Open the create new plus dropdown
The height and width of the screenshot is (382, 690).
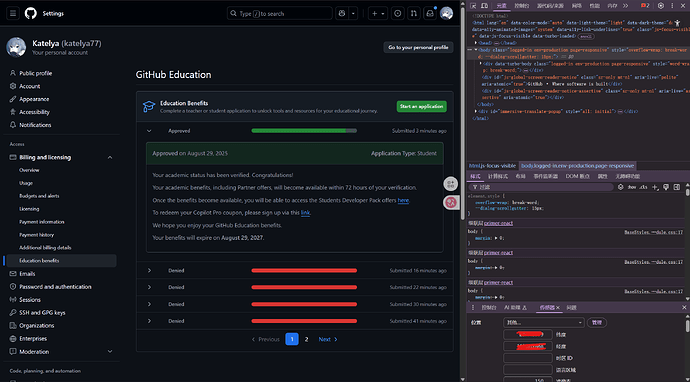(378, 13)
